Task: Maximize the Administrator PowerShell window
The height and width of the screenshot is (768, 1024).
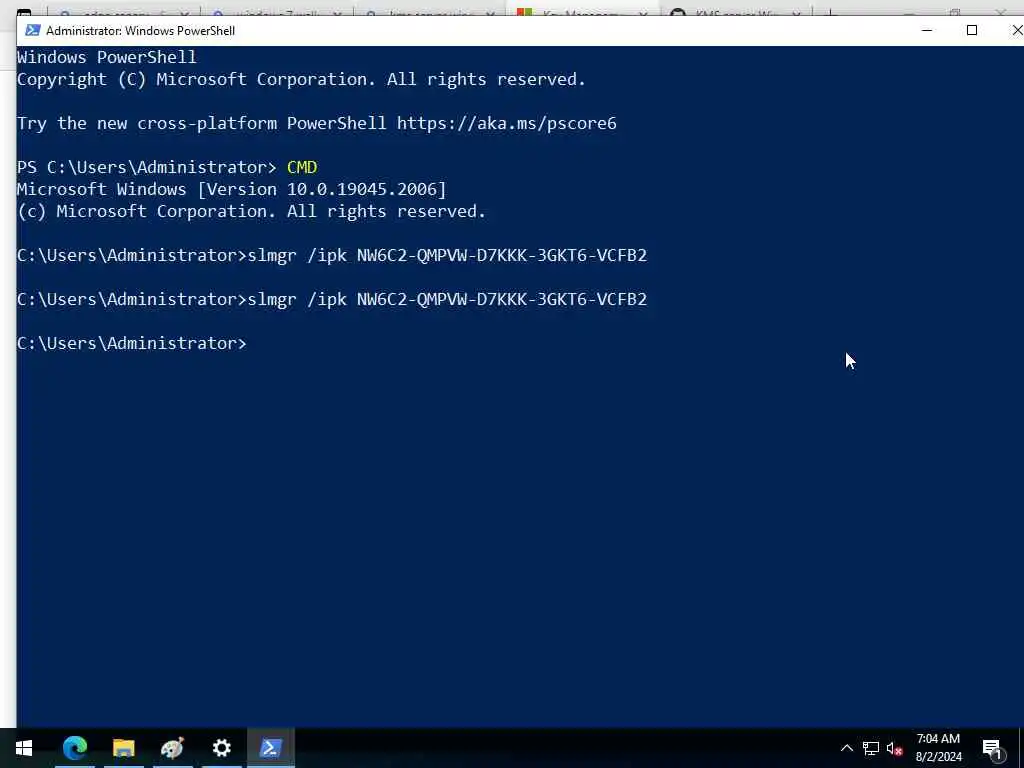Action: [x=972, y=30]
